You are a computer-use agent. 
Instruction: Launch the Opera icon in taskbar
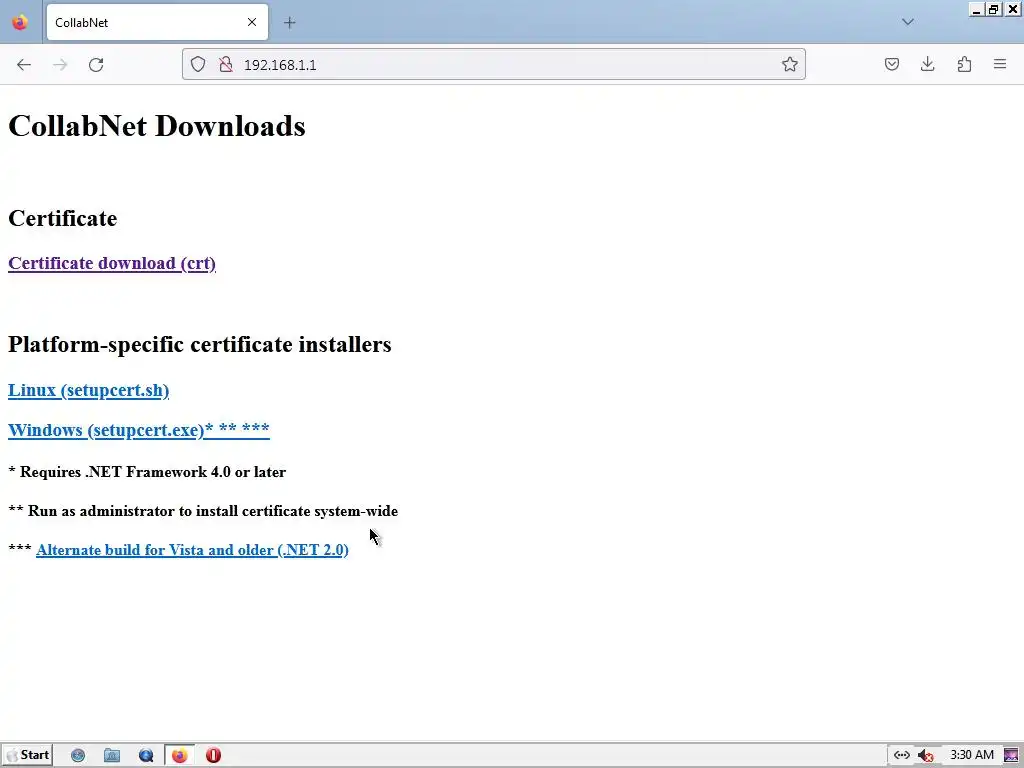(x=214, y=756)
